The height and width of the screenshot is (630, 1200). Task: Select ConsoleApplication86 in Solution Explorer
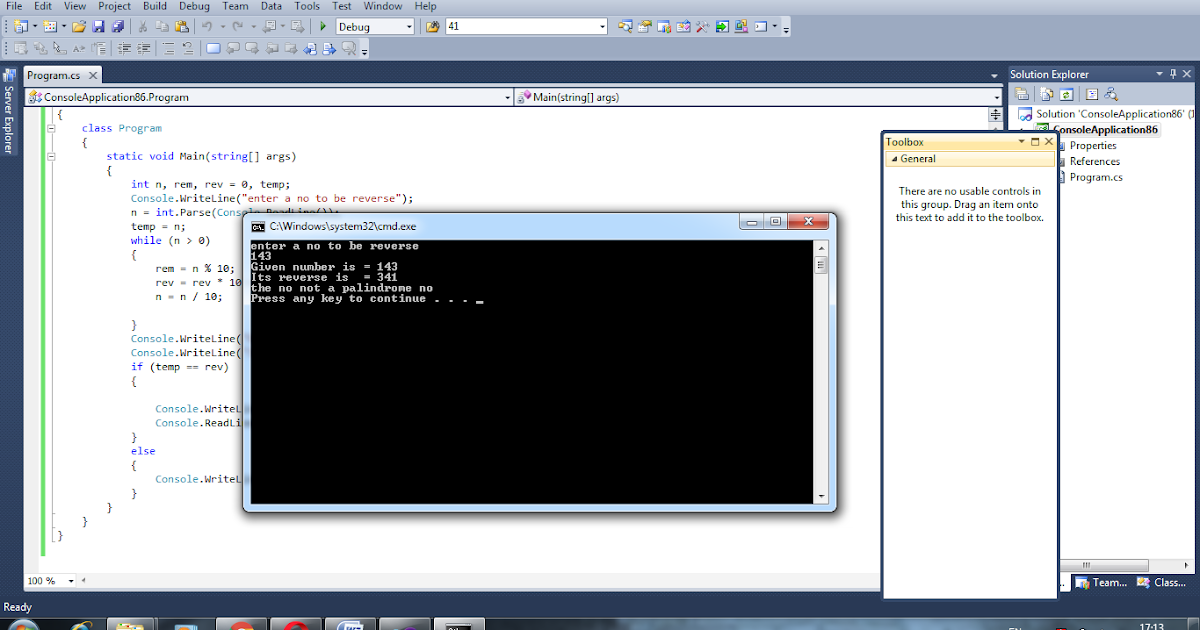pos(1105,129)
